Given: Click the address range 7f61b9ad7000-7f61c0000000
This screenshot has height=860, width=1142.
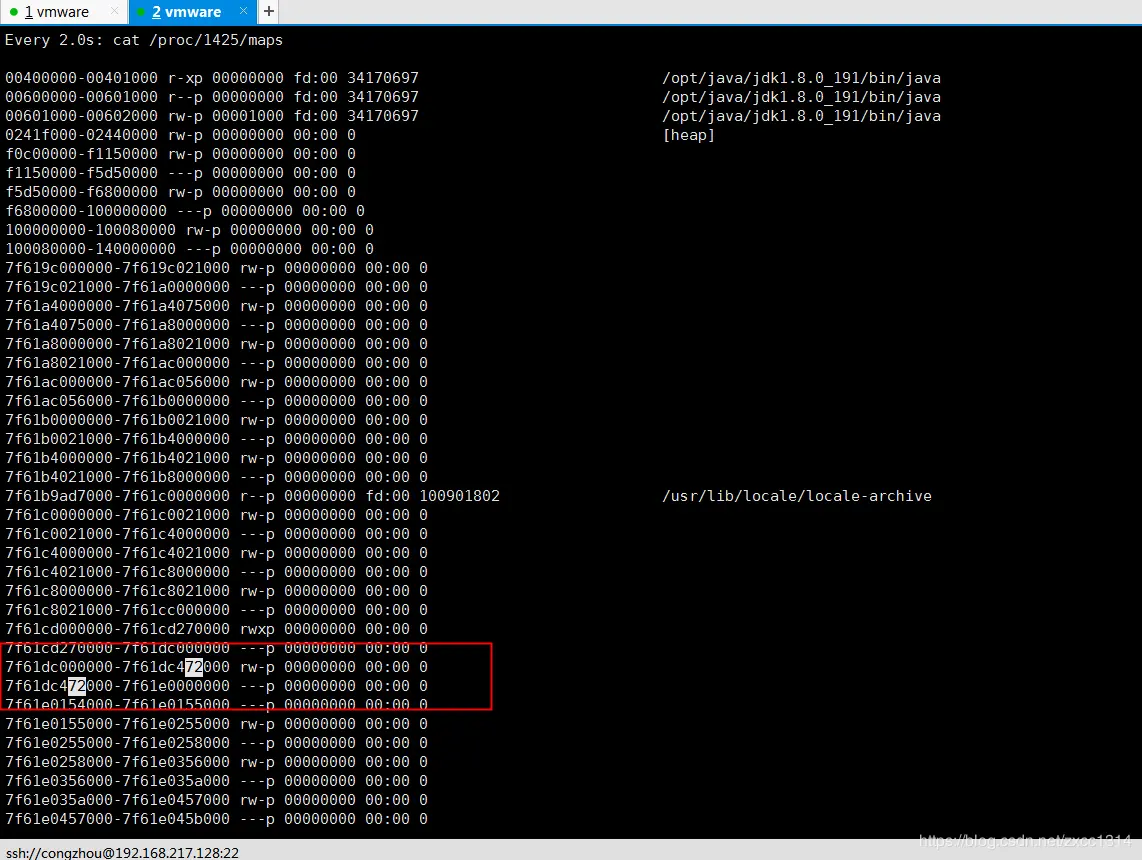Looking at the screenshot, I should click(117, 496).
